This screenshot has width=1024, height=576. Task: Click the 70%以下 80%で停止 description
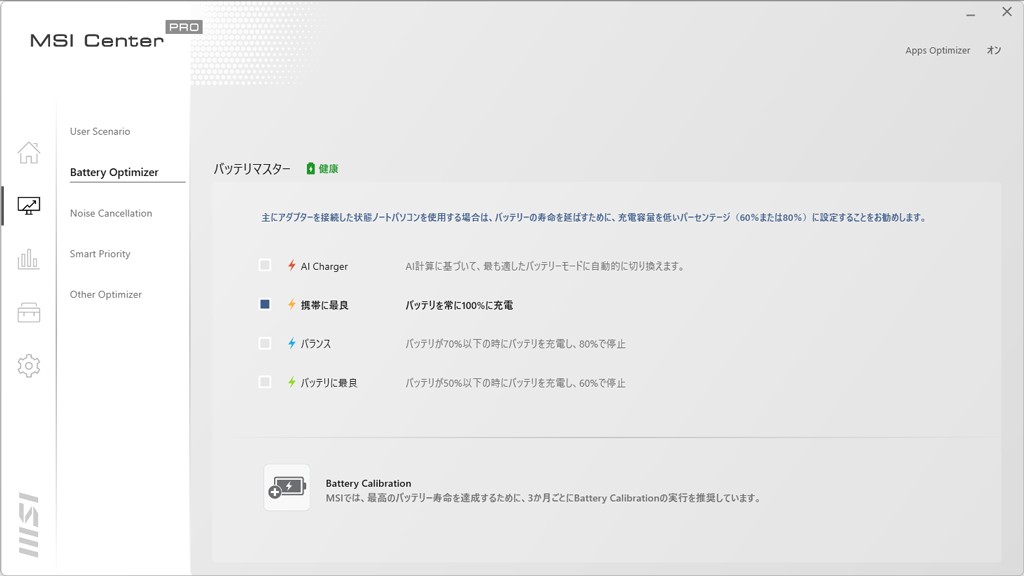515,344
